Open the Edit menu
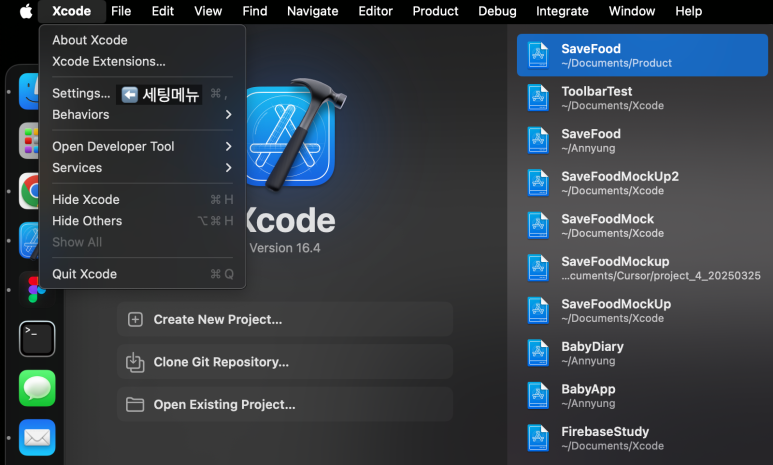Screen dimensions: 773x465 pos(163,11)
